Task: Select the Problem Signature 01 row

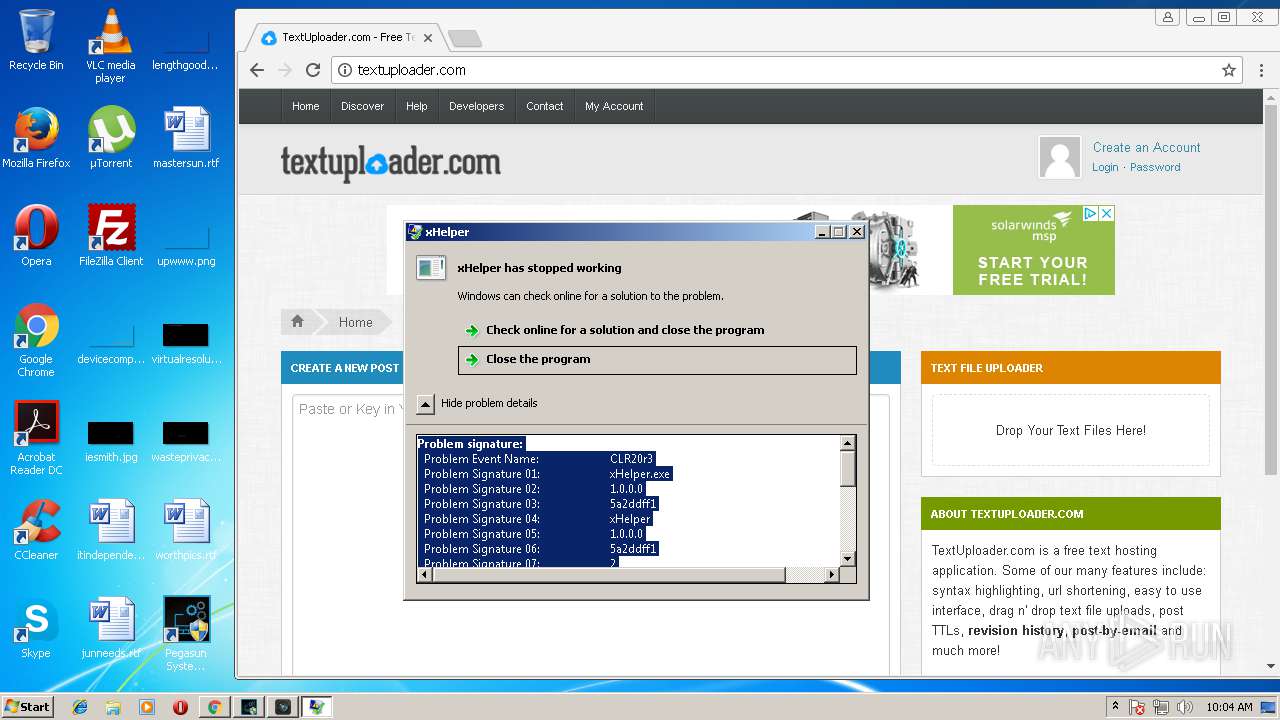Action: pos(546,474)
